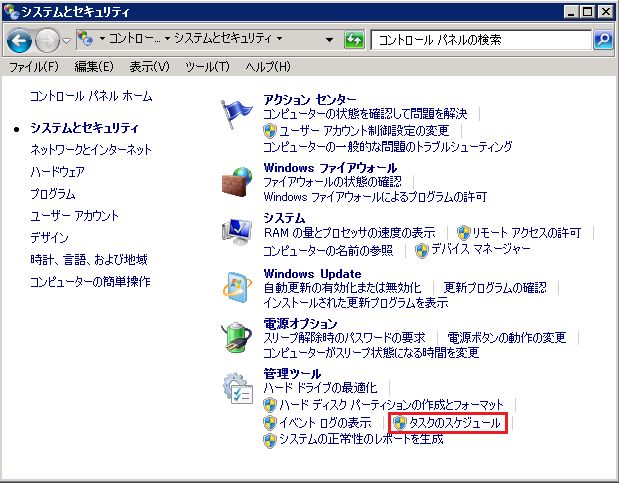This screenshot has height=483, width=619.
Task: Open the recent pages dropdown arrow
Action: click(x=67, y=40)
